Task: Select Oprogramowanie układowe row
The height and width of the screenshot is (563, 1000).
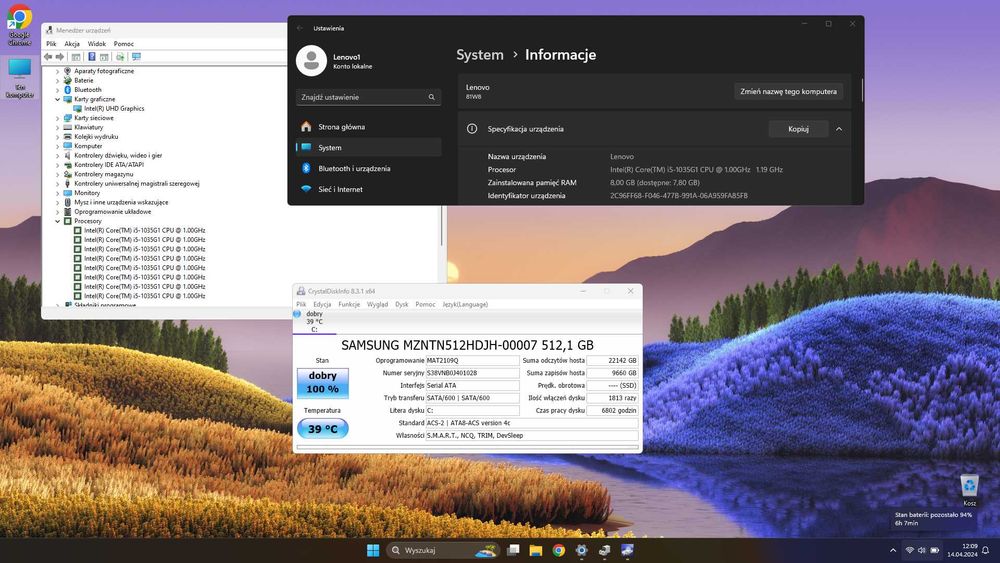Action: point(112,212)
